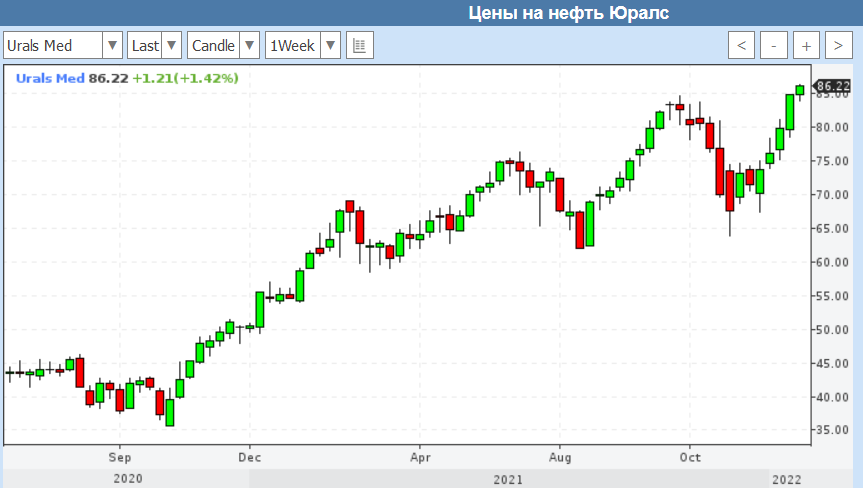Screen dimensions: 863x488
Task: Click the Sep label on time axis
Action: 119,457
